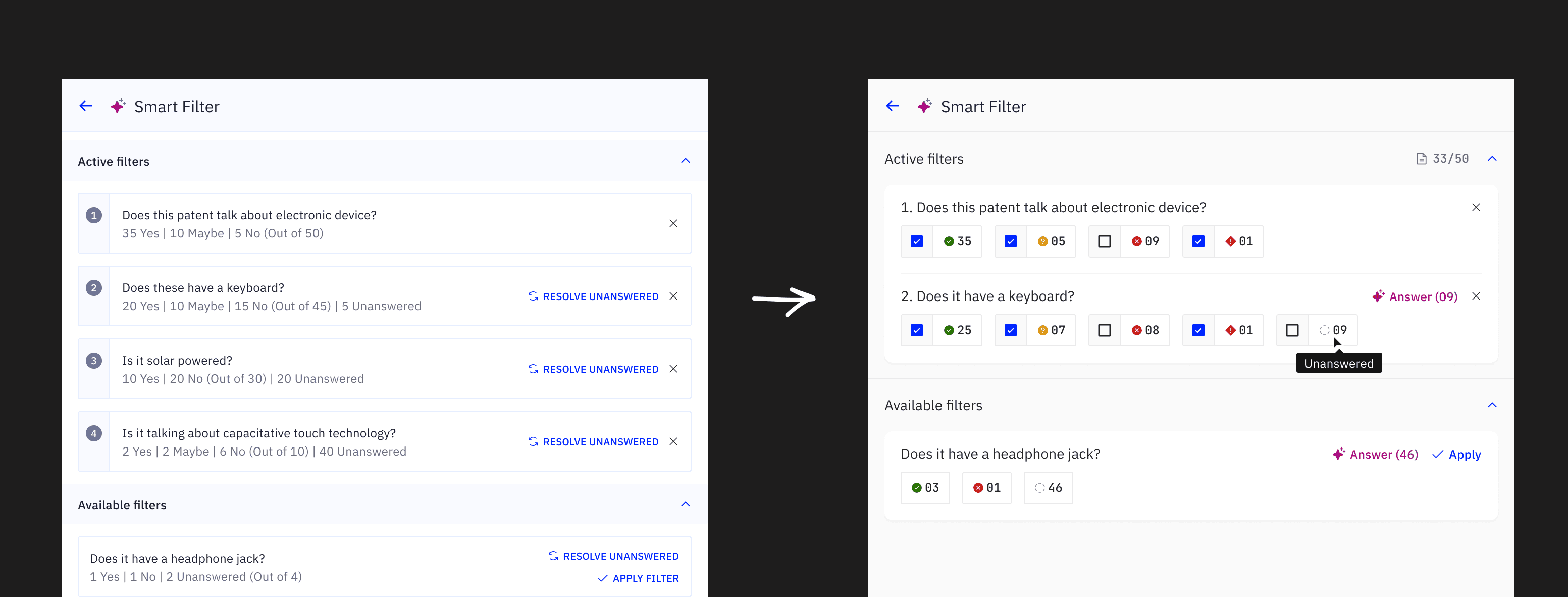This screenshot has width=1568, height=597.
Task: Remove the capacitive touch technology filter
Action: 673,441
